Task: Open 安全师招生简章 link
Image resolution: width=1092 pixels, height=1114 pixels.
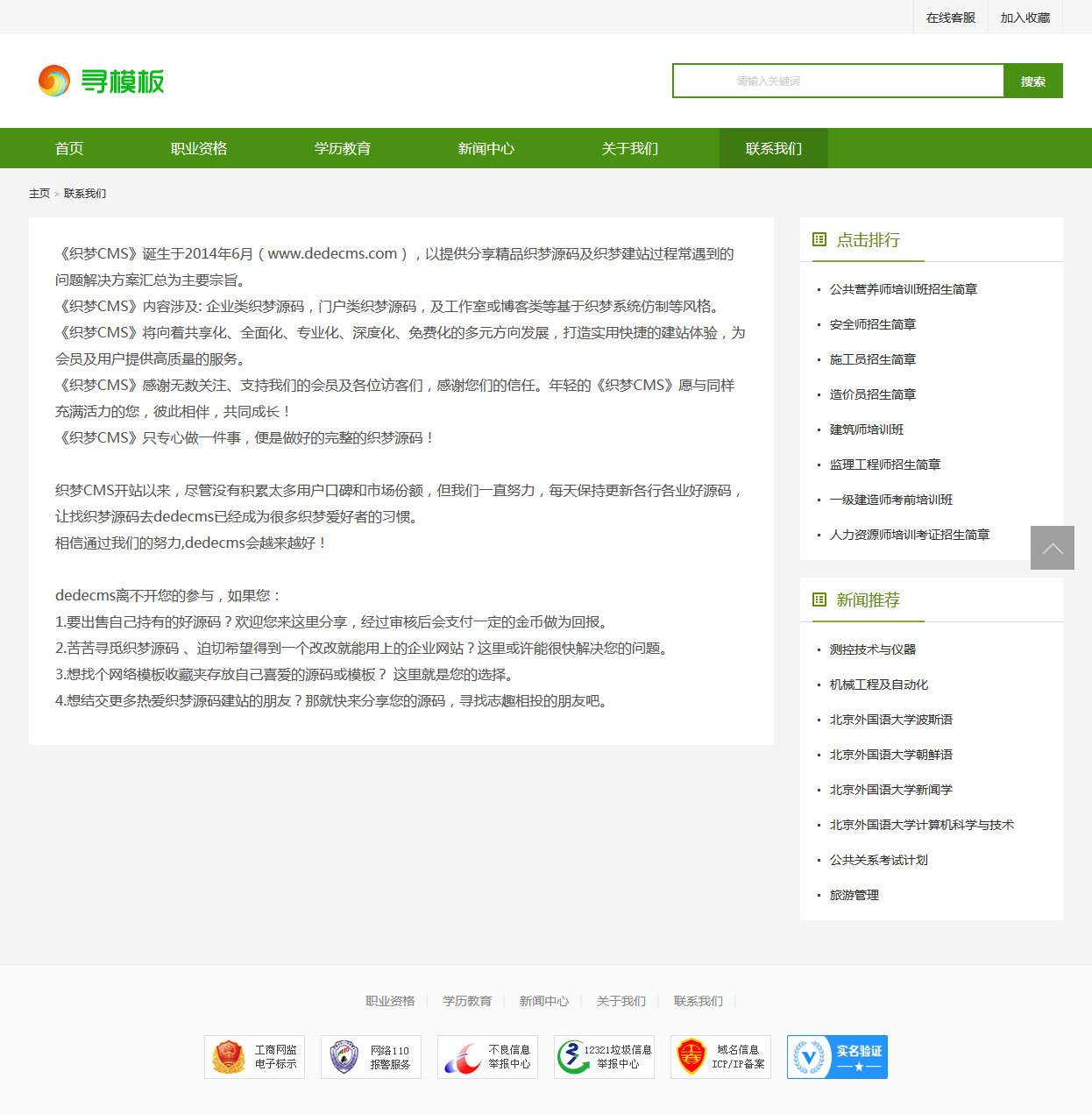Action: pos(873,324)
